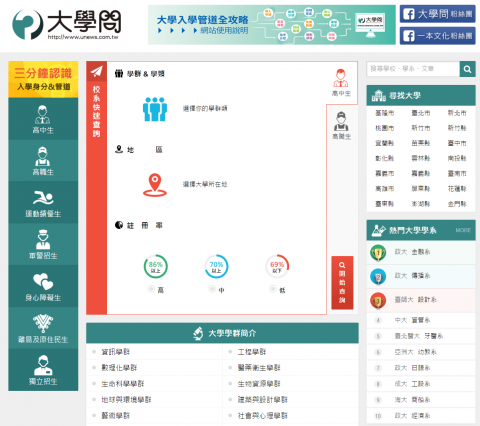Click the 86% green progress circle
The height and width of the screenshot is (426, 480).
pos(155,266)
